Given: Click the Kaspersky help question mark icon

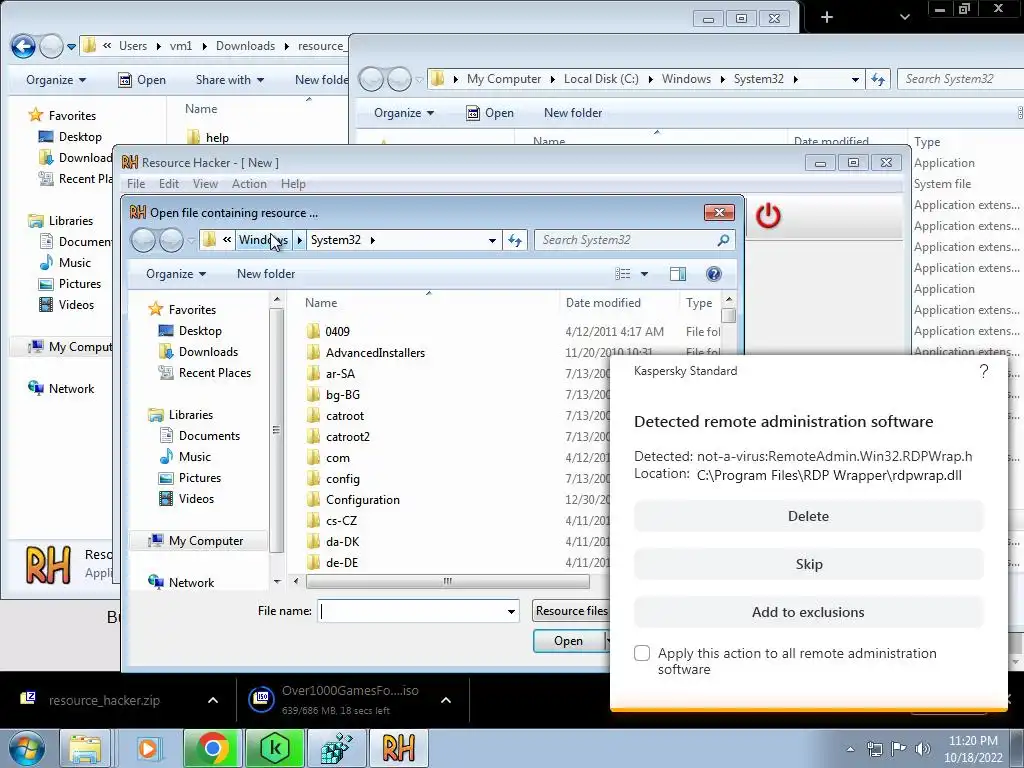Looking at the screenshot, I should (984, 372).
